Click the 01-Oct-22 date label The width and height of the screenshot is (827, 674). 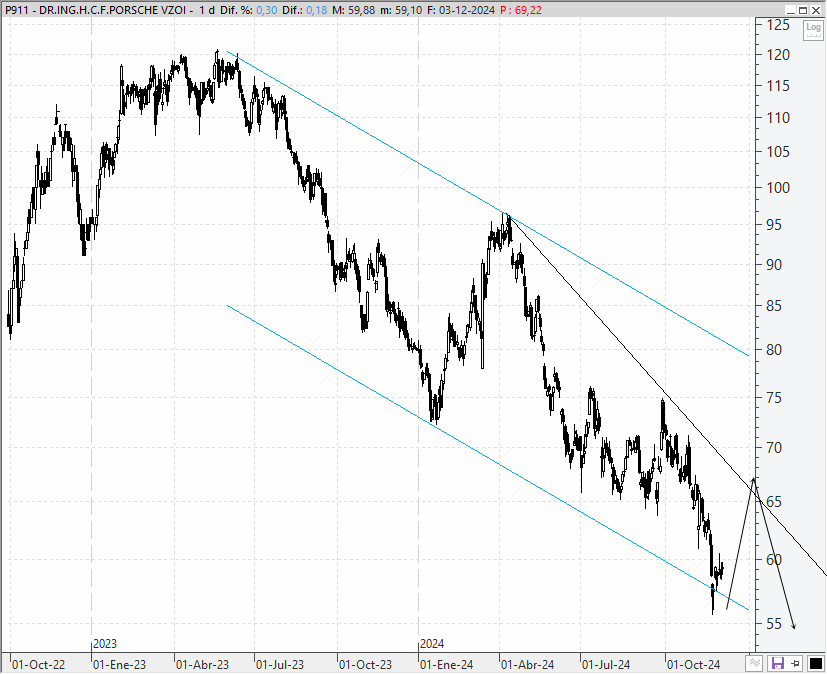(x=39, y=665)
